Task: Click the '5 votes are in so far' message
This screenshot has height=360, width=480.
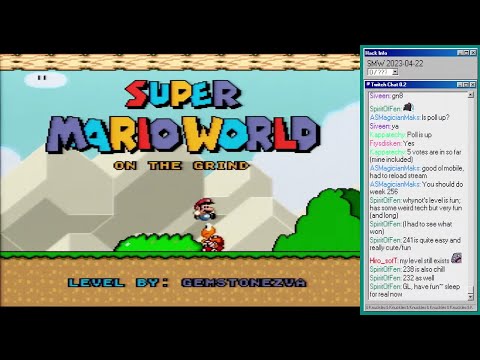Action: click(415, 156)
